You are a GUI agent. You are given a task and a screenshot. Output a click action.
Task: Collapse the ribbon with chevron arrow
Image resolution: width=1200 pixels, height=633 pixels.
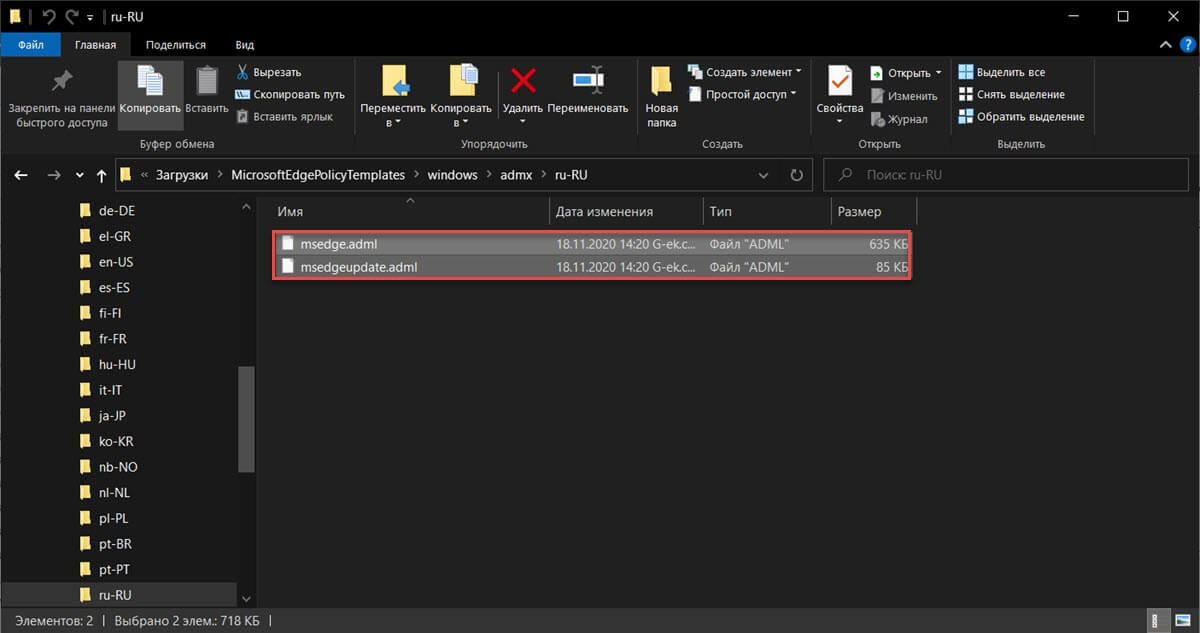click(x=1166, y=45)
